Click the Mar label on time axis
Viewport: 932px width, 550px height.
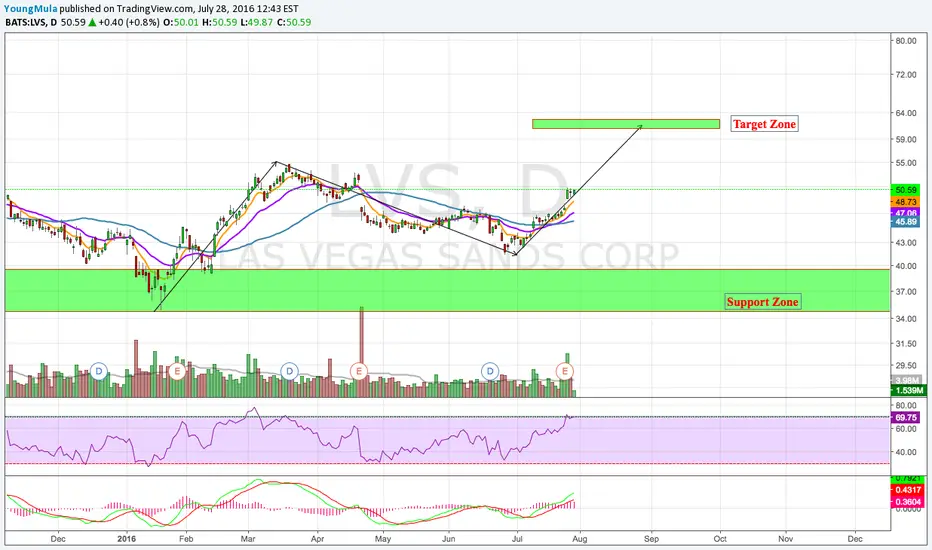tap(248, 539)
